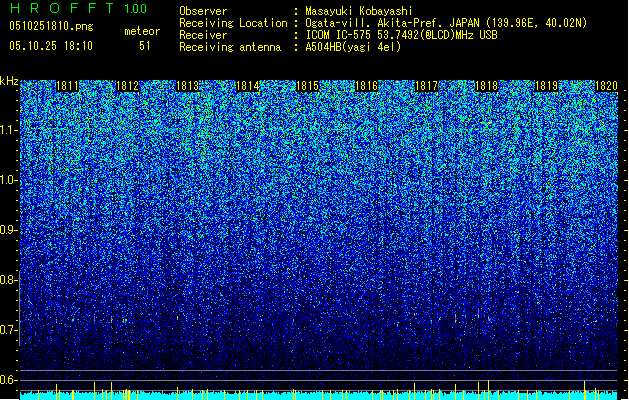Click the Receiving Location value text

446,23
